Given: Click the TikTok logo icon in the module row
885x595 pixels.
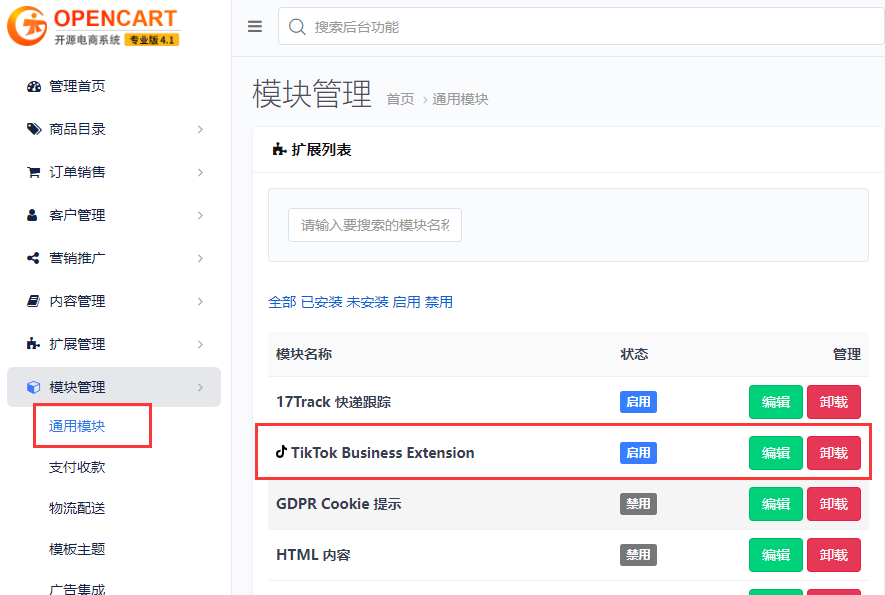Looking at the screenshot, I should coord(281,452).
